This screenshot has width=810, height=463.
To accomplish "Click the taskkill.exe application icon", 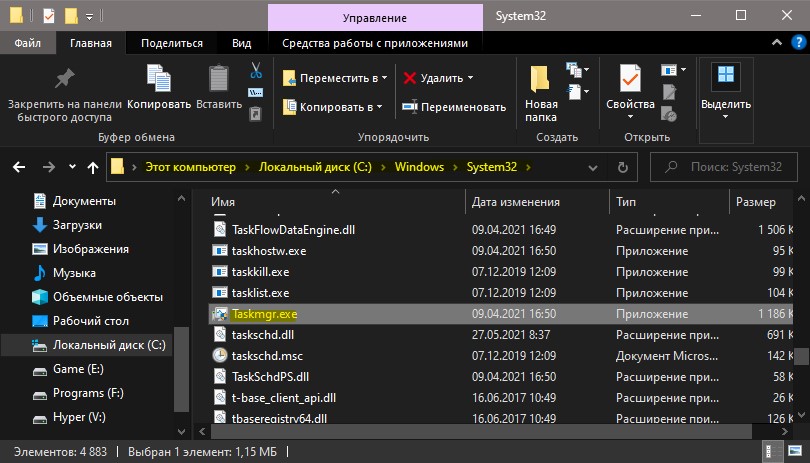I will (x=220, y=271).
